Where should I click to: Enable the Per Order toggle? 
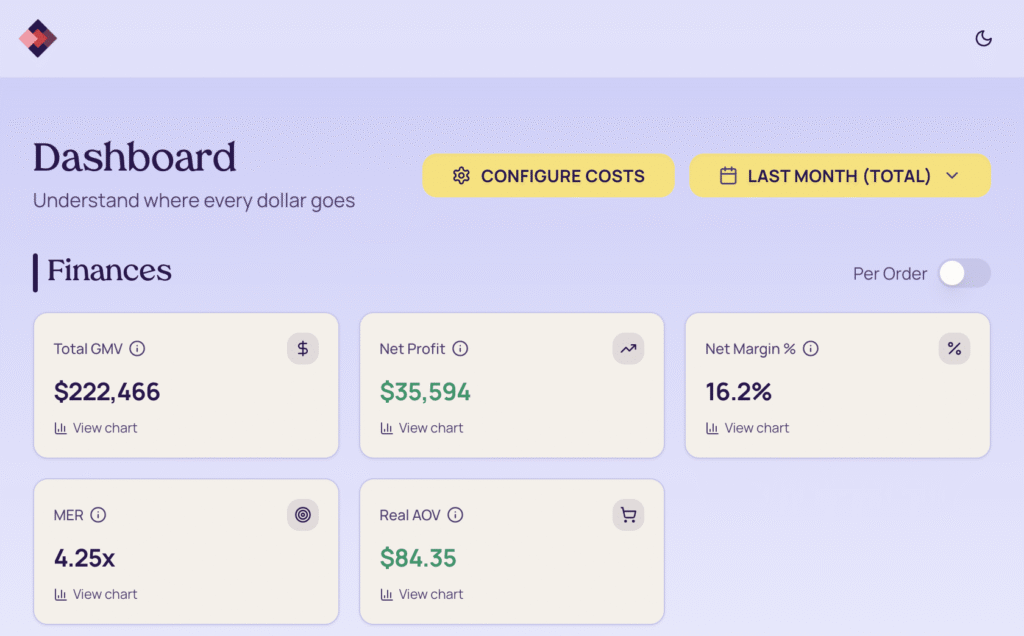click(x=964, y=273)
